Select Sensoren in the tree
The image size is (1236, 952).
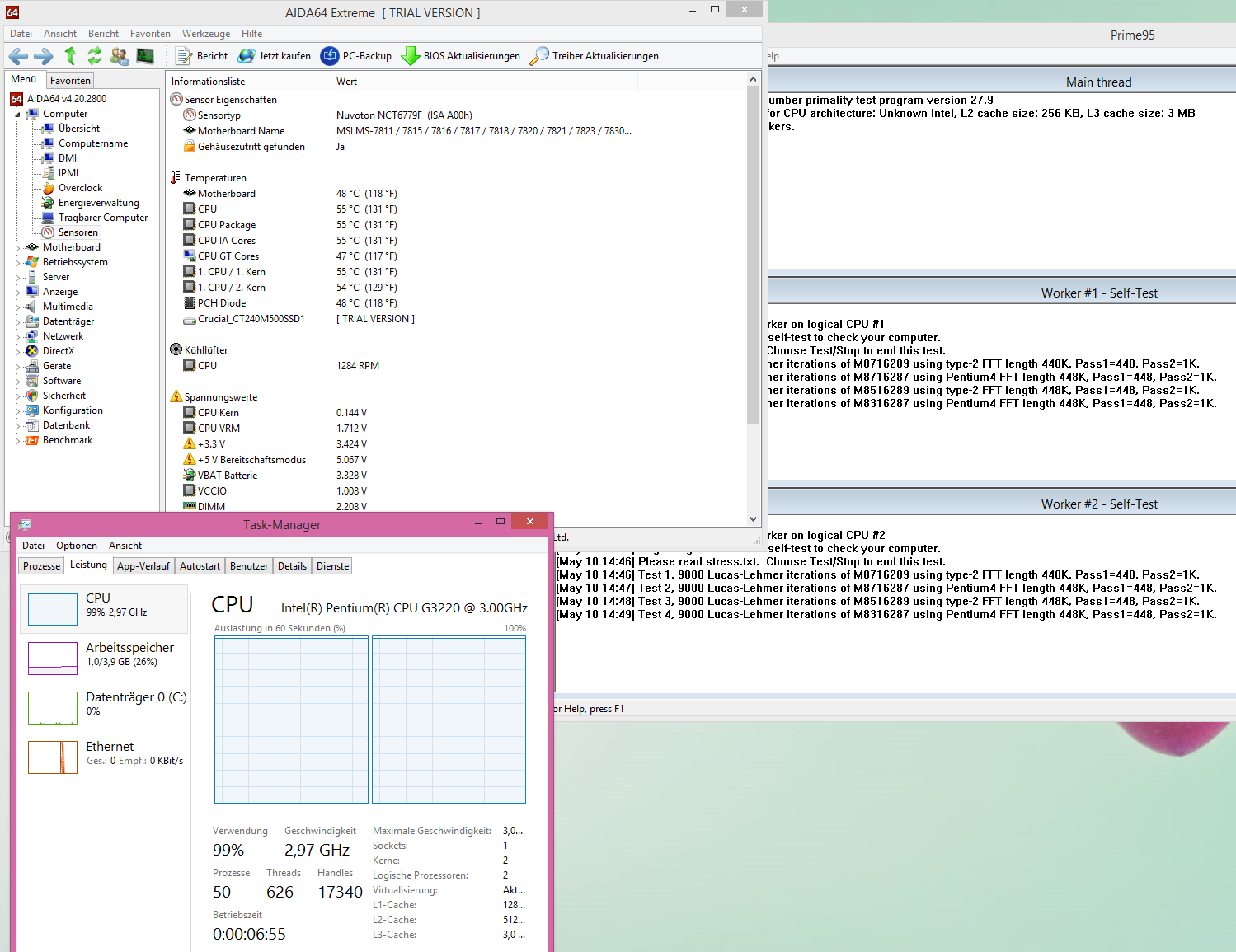click(x=78, y=232)
